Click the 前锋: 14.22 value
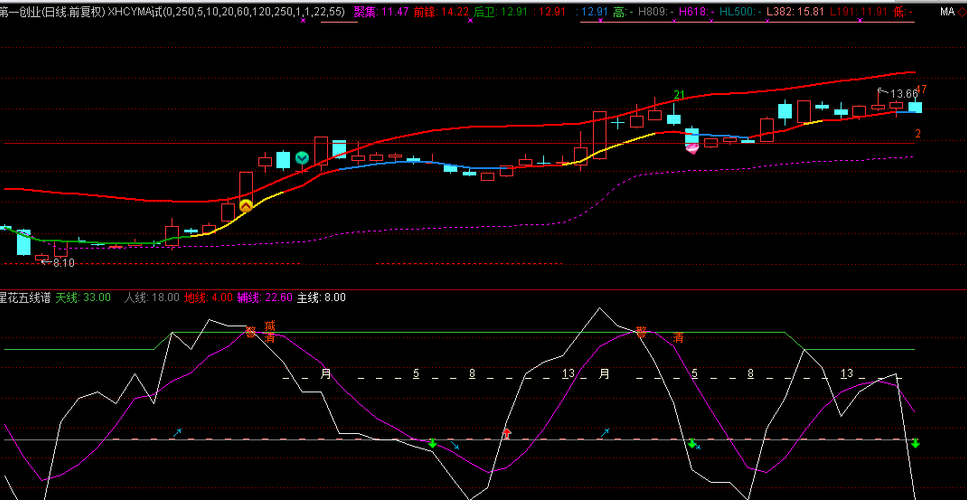 440,10
